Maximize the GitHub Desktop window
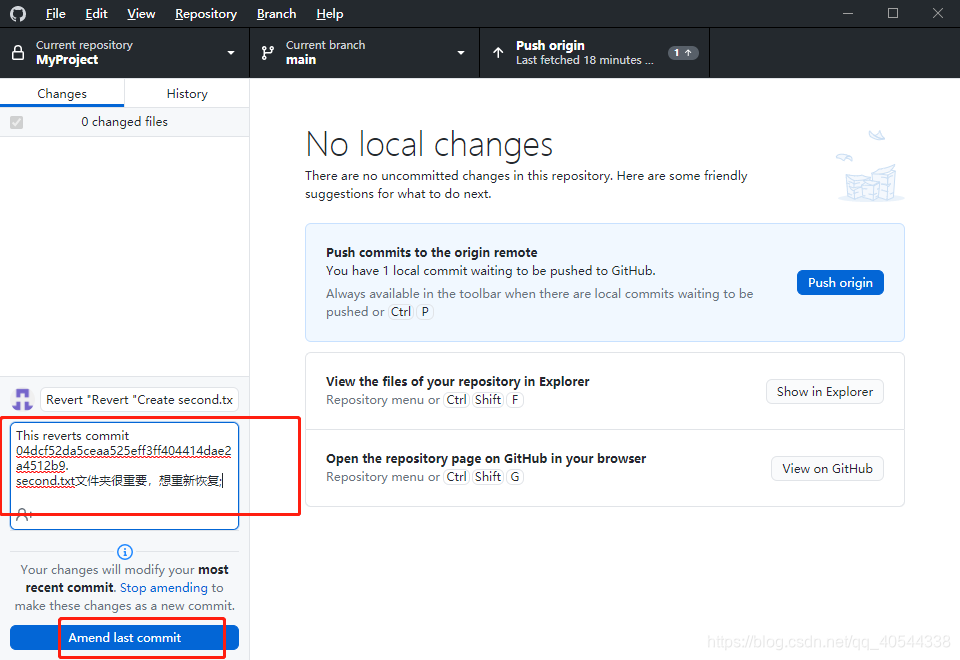The height and width of the screenshot is (660, 960). tap(893, 13)
